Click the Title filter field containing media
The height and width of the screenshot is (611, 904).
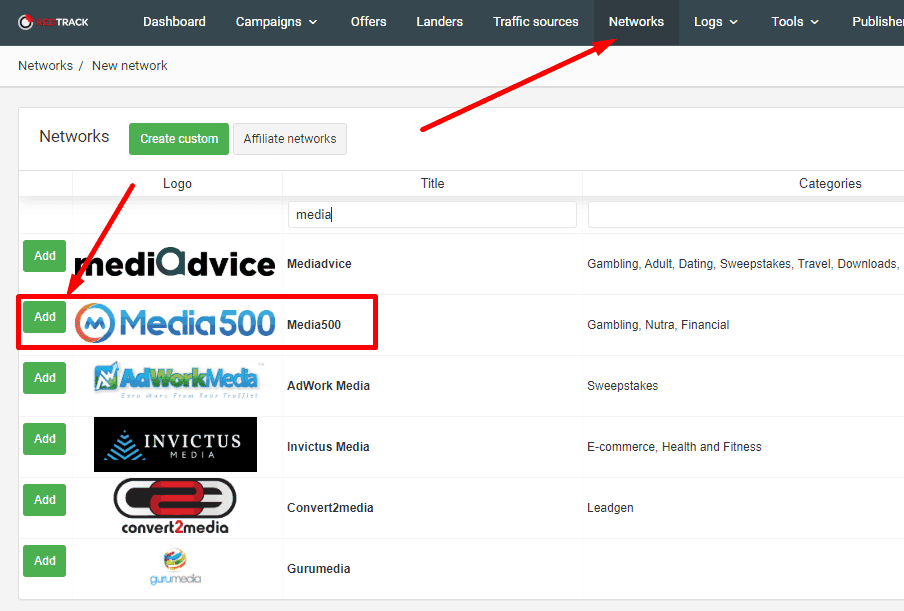tap(432, 214)
